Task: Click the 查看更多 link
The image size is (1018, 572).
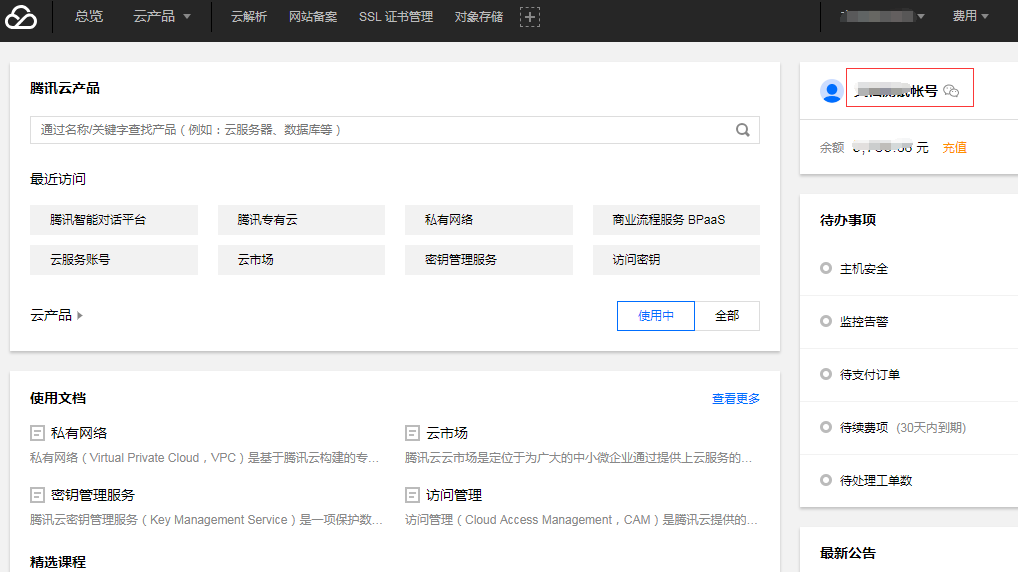Action: click(x=736, y=399)
